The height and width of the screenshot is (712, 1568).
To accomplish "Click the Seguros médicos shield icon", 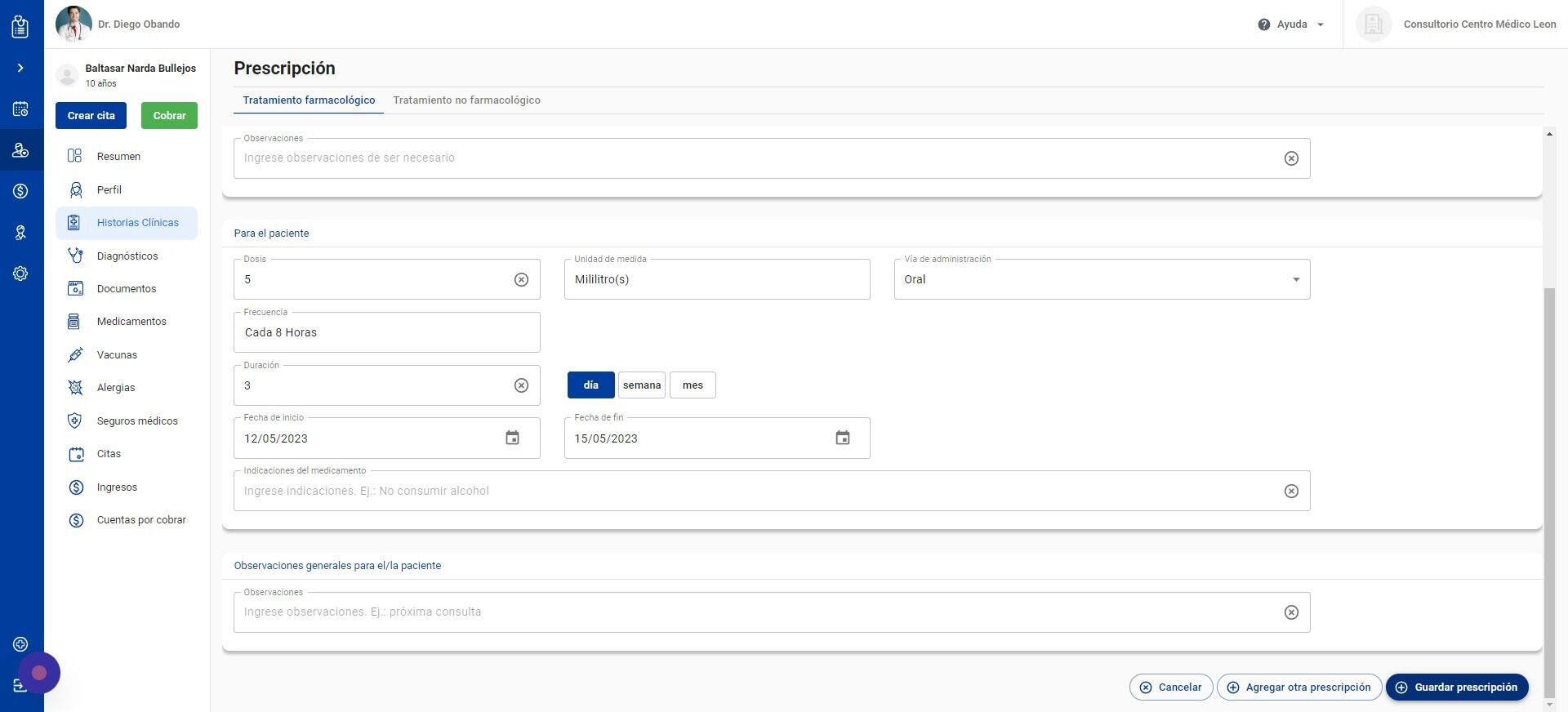I will [x=75, y=421].
